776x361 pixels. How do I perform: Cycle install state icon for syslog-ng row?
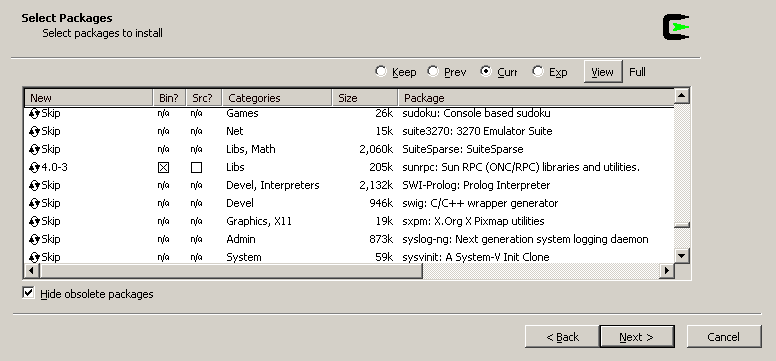pyautogui.click(x=34, y=240)
